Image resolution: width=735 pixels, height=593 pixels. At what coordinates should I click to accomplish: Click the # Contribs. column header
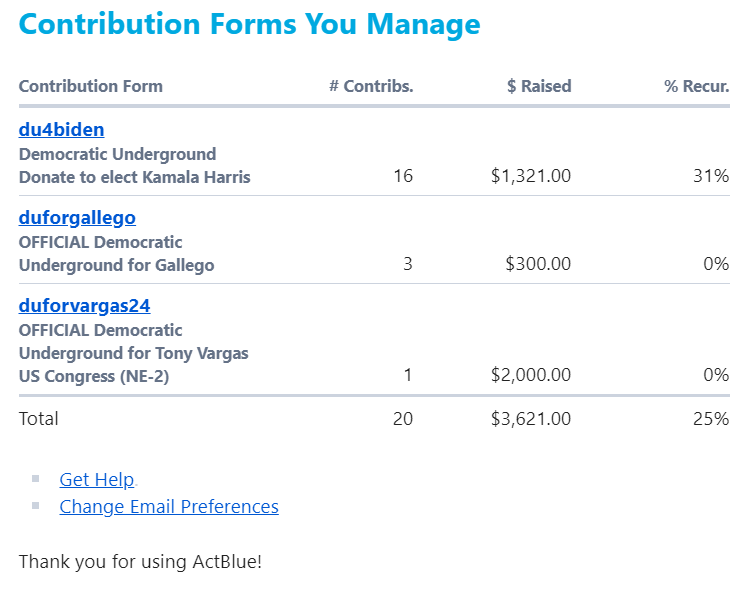point(371,86)
